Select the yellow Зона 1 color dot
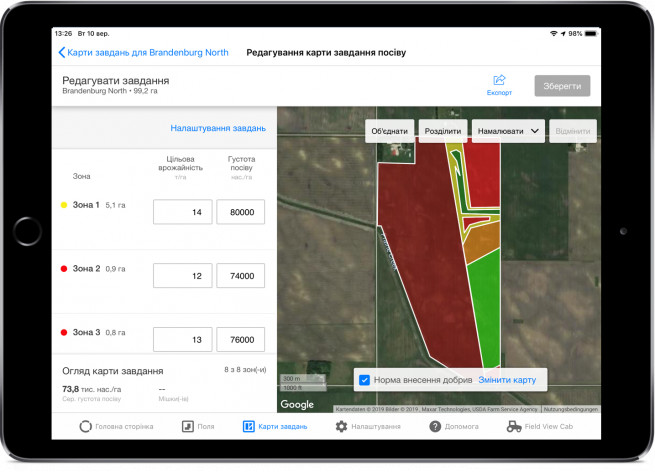 [x=64, y=205]
